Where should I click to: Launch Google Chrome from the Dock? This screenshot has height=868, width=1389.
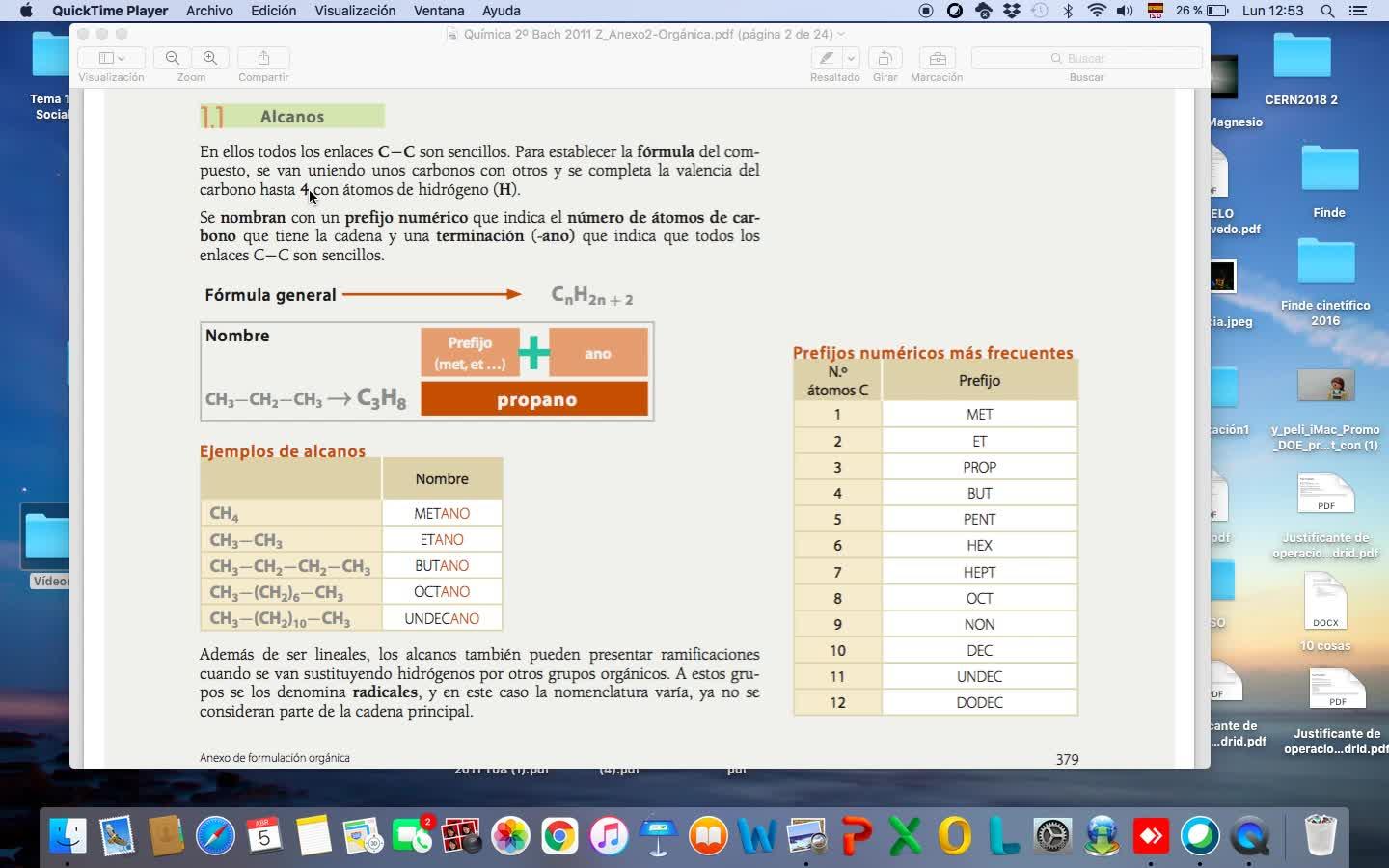click(x=559, y=835)
